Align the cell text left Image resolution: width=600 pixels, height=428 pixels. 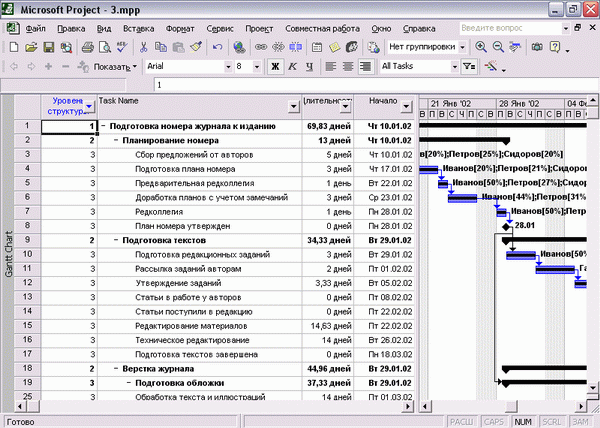point(330,67)
